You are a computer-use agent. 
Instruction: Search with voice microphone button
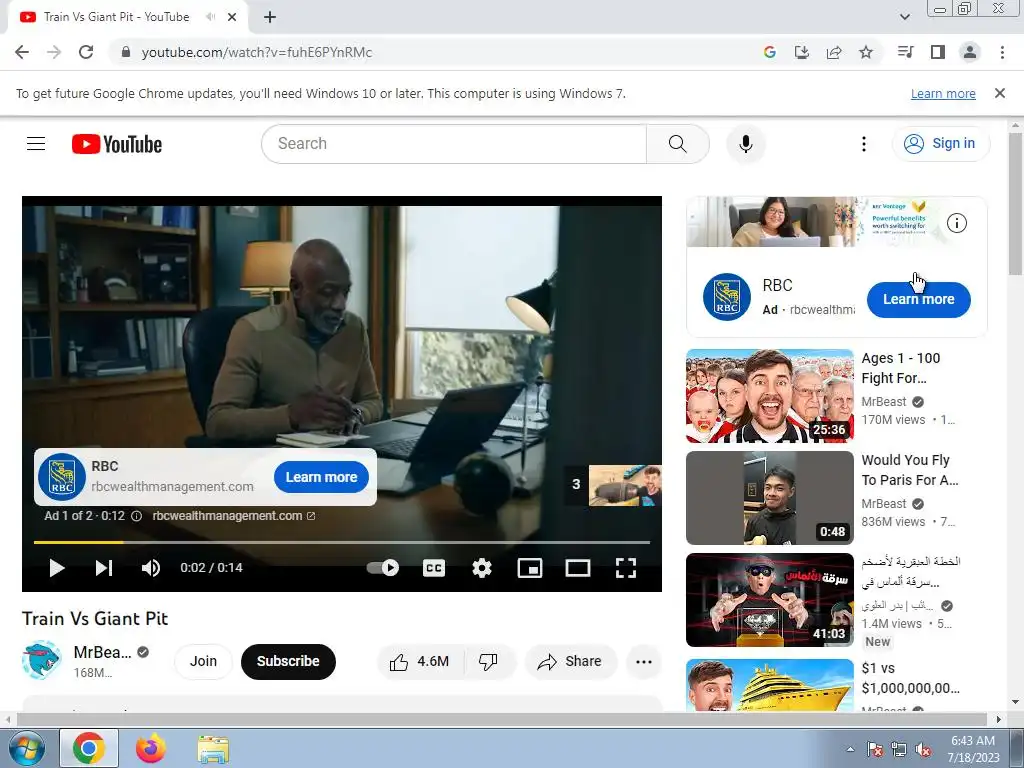(x=746, y=144)
